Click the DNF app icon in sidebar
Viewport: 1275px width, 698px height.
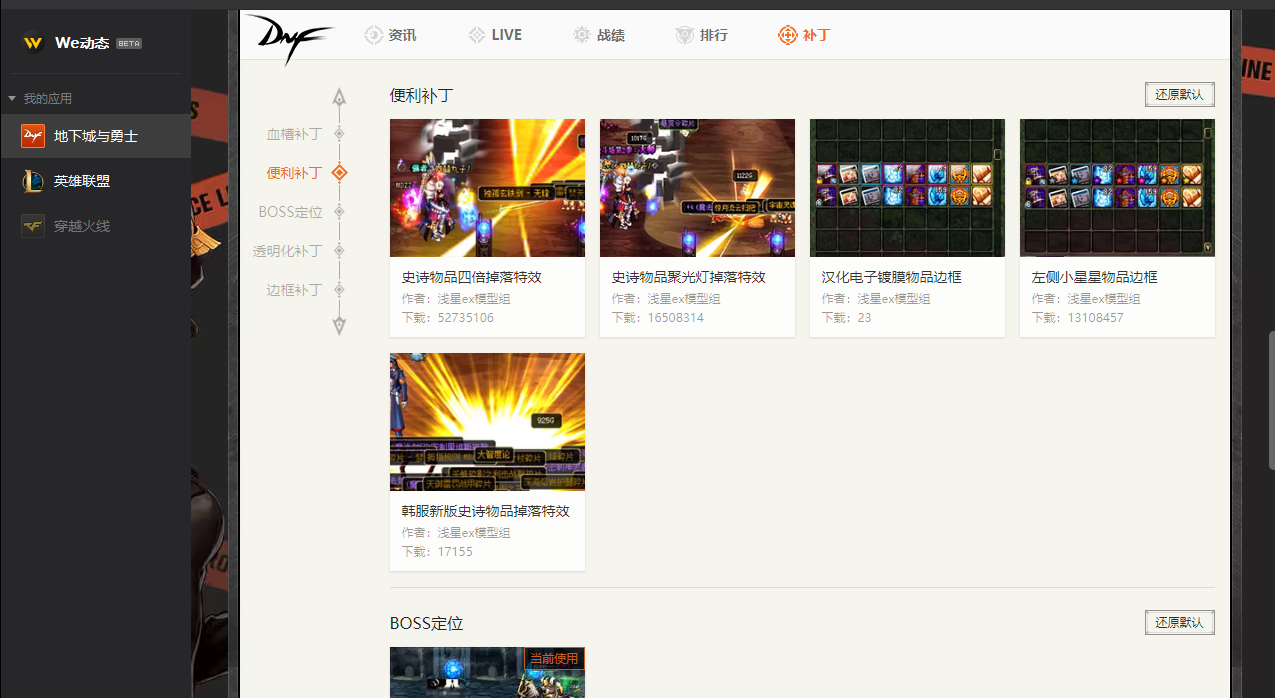(33, 136)
